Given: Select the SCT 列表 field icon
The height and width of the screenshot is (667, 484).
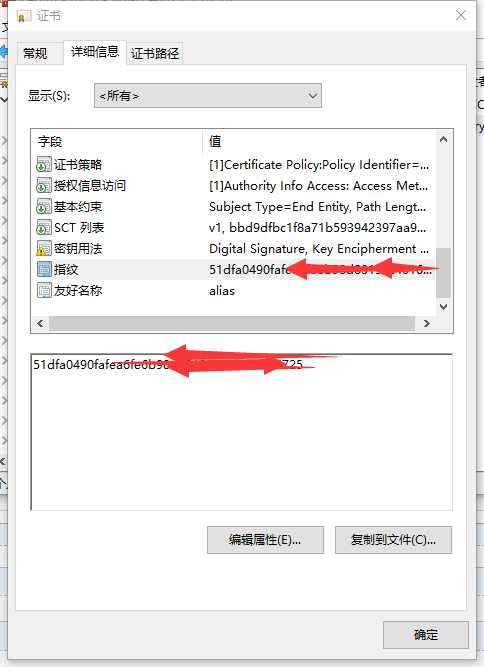Looking at the screenshot, I should pos(44,228).
